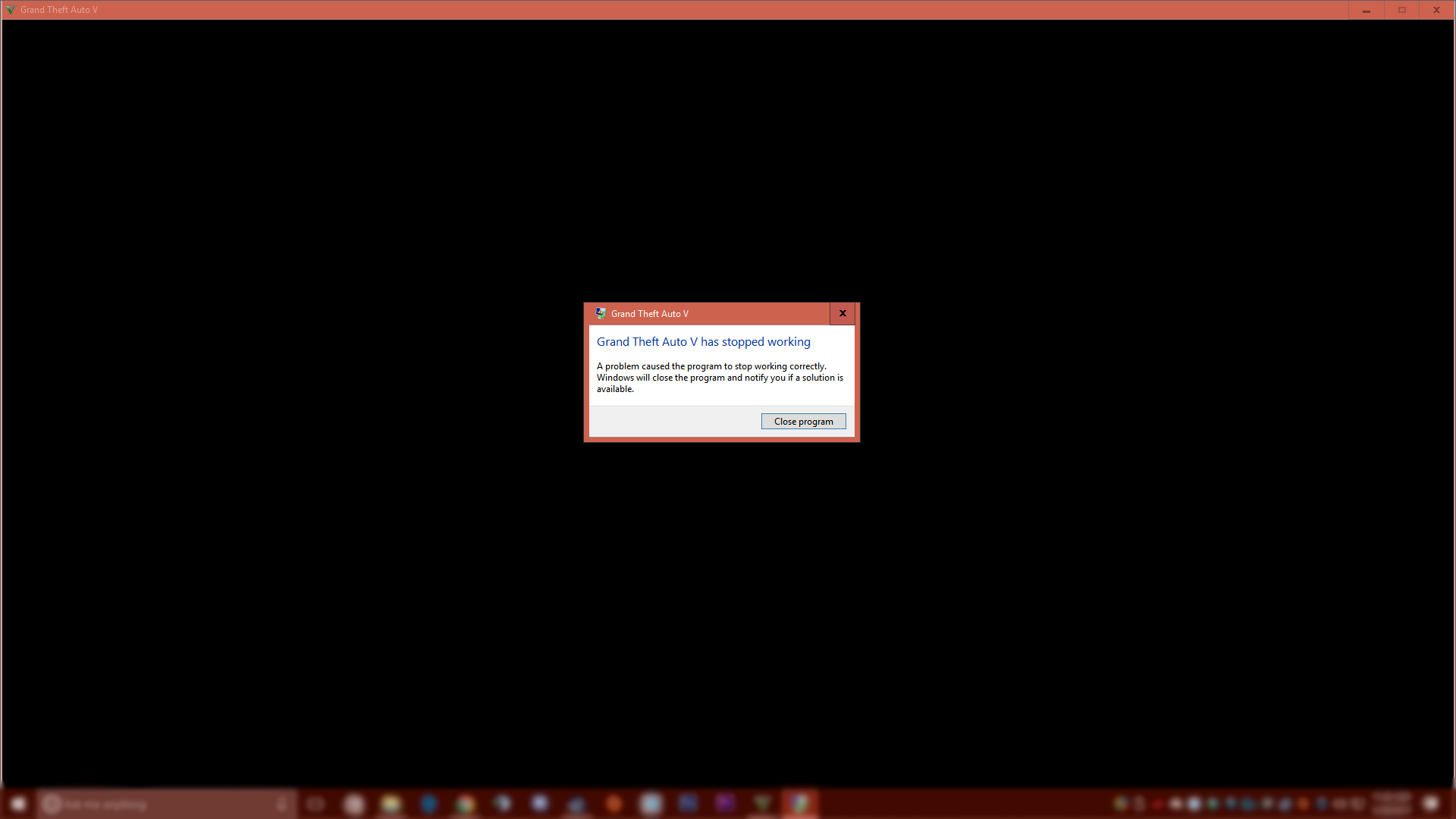Click the orange icon on the taskbar
This screenshot has width=1456, height=819.
point(613,804)
